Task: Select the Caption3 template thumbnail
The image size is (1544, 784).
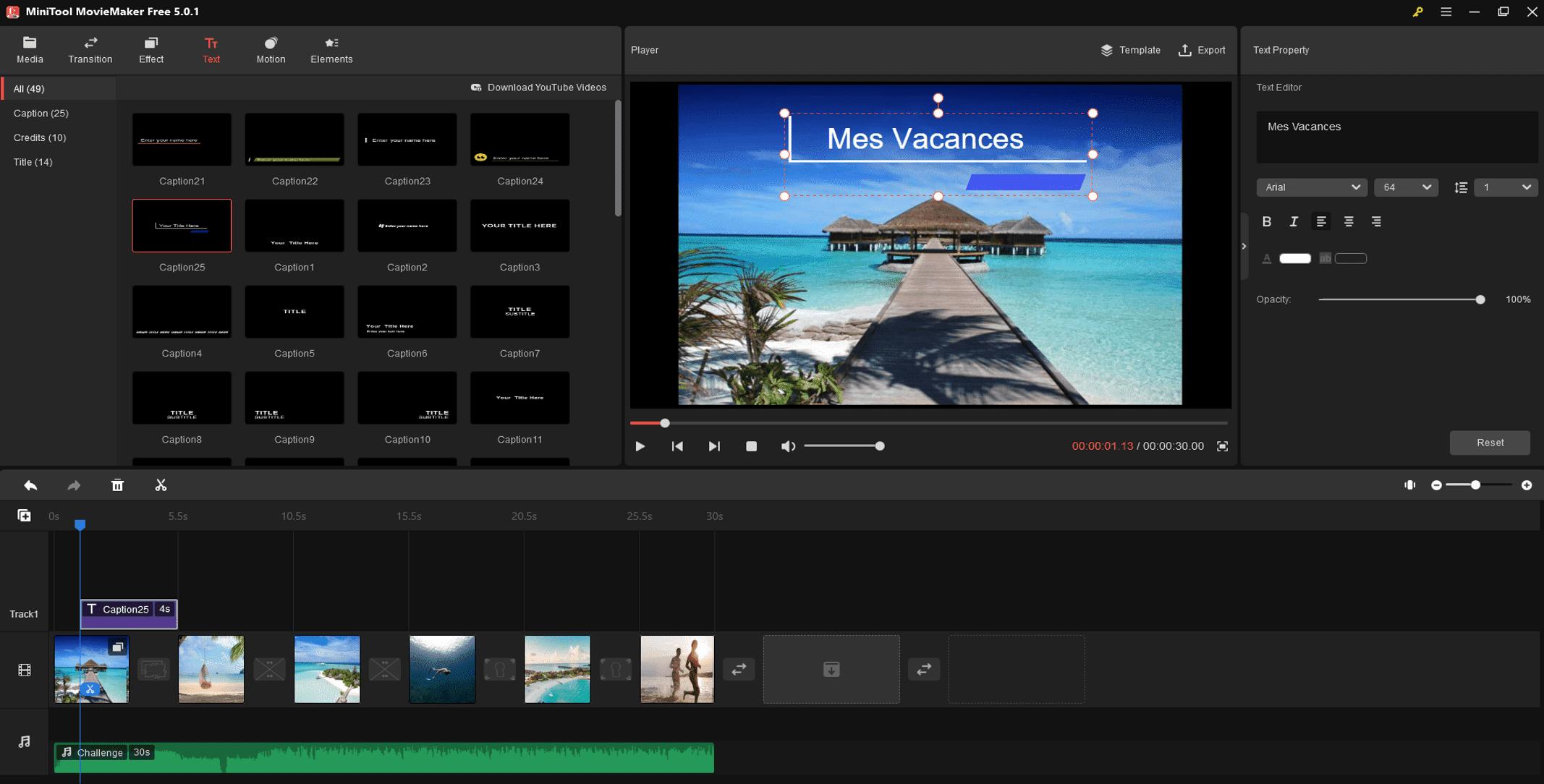Action: (x=519, y=226)
